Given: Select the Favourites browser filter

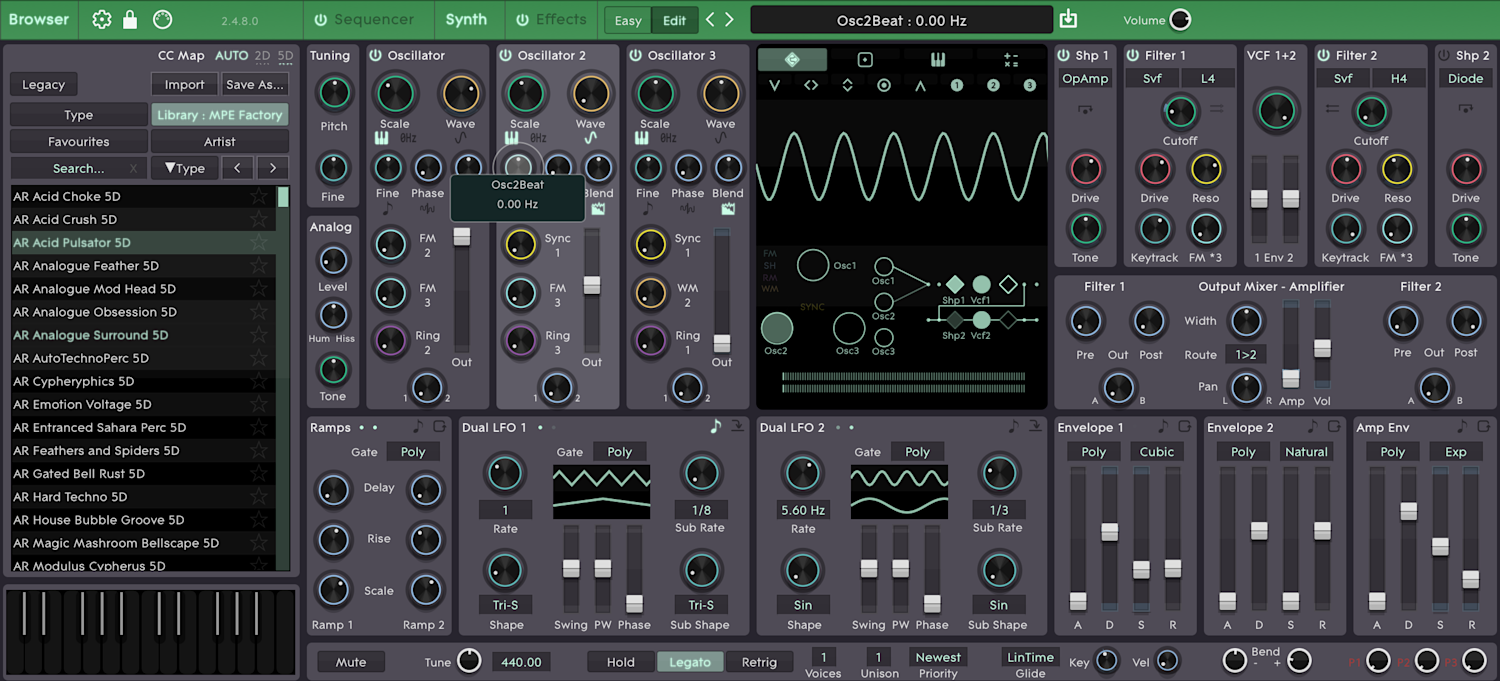Looking at the screenshot, I should click(79, 142).
